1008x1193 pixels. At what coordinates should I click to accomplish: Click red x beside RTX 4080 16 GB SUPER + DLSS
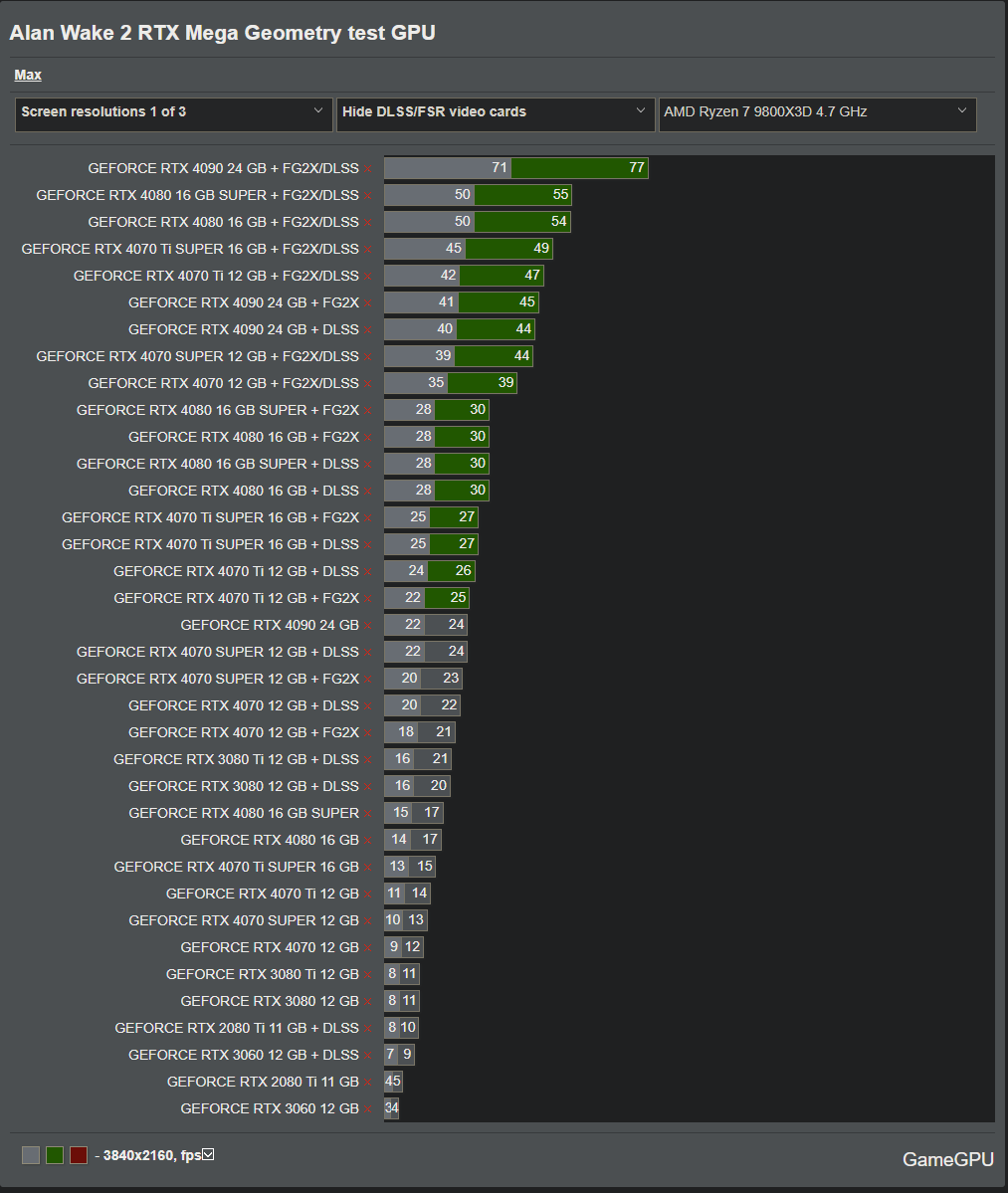point(368,465)
